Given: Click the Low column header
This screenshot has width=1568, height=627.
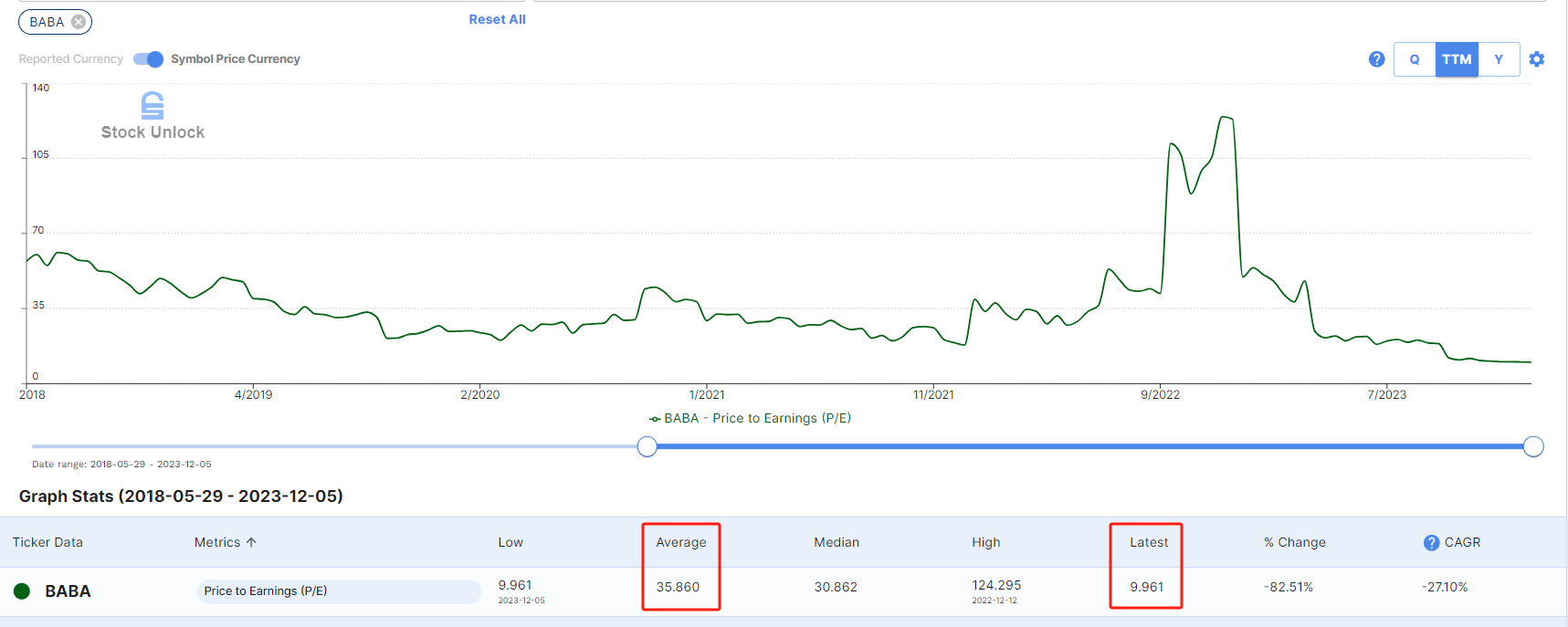Looking at the screenshot, I should coord(510,542).
